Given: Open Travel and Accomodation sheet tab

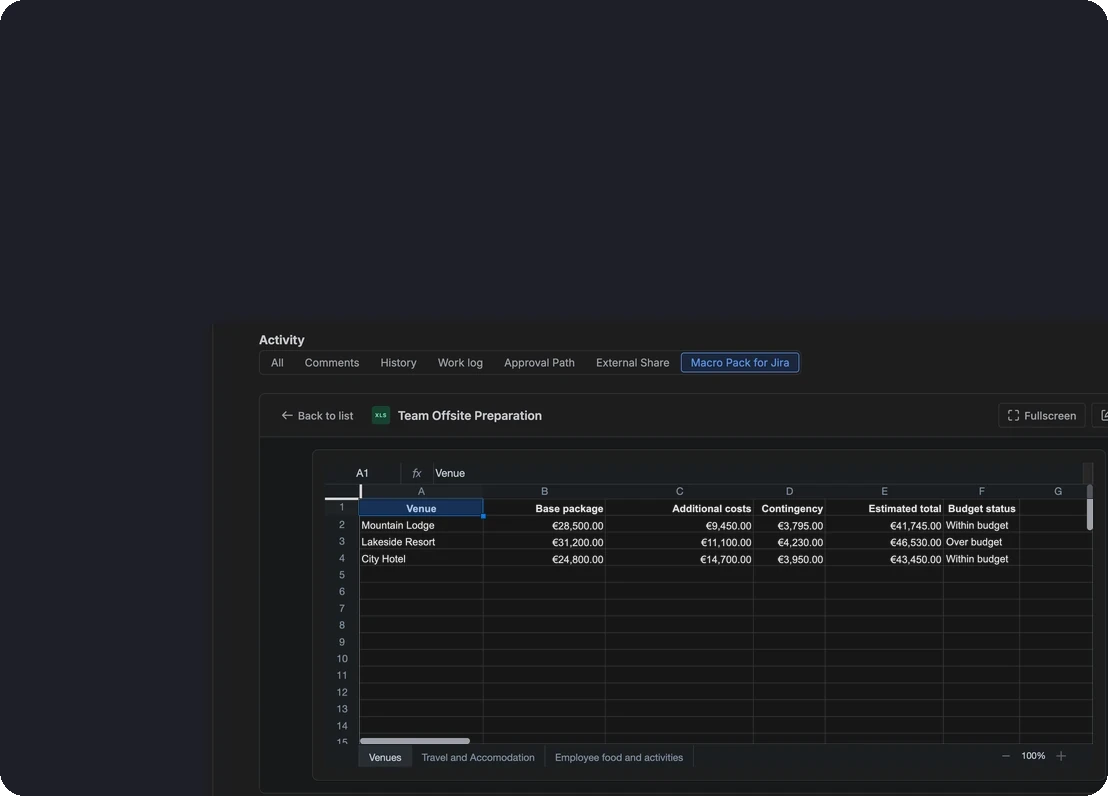Looking at the screenshot, I should tap(478, 757).
